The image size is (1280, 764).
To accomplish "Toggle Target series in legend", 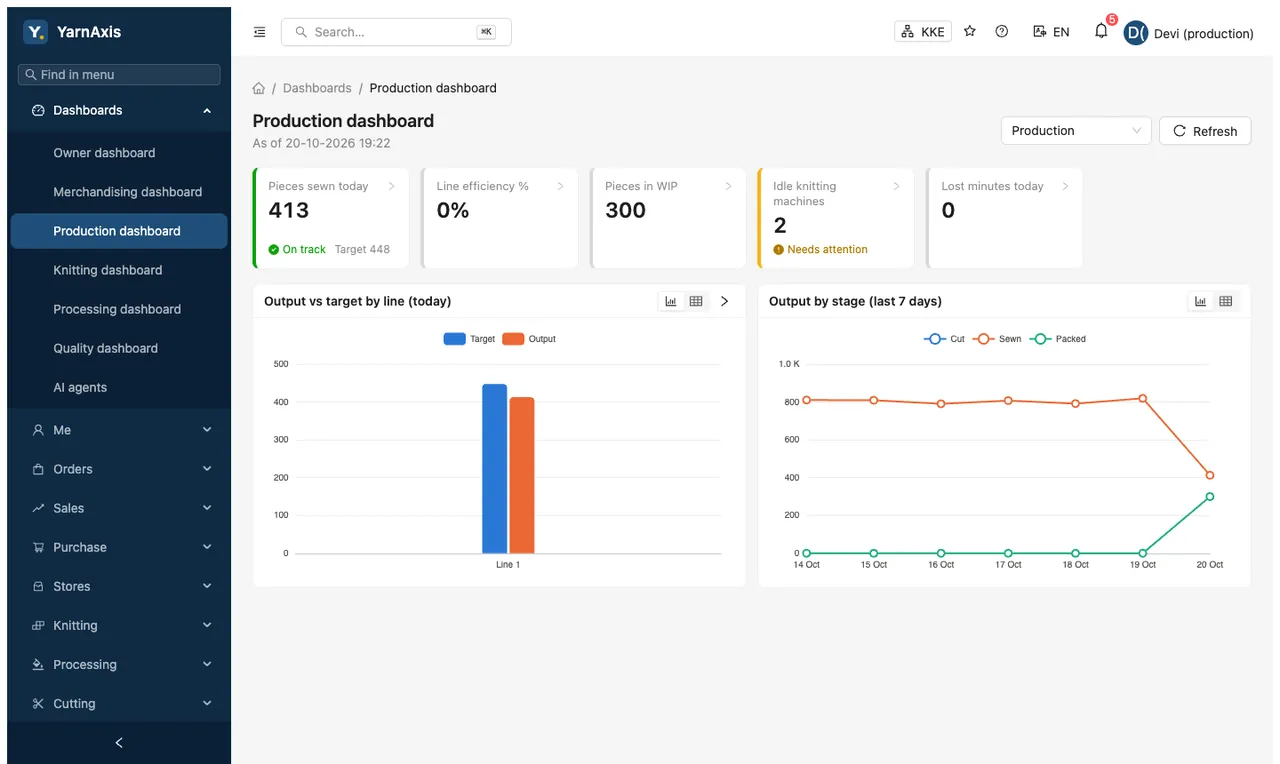I will [x=469, y=339].
